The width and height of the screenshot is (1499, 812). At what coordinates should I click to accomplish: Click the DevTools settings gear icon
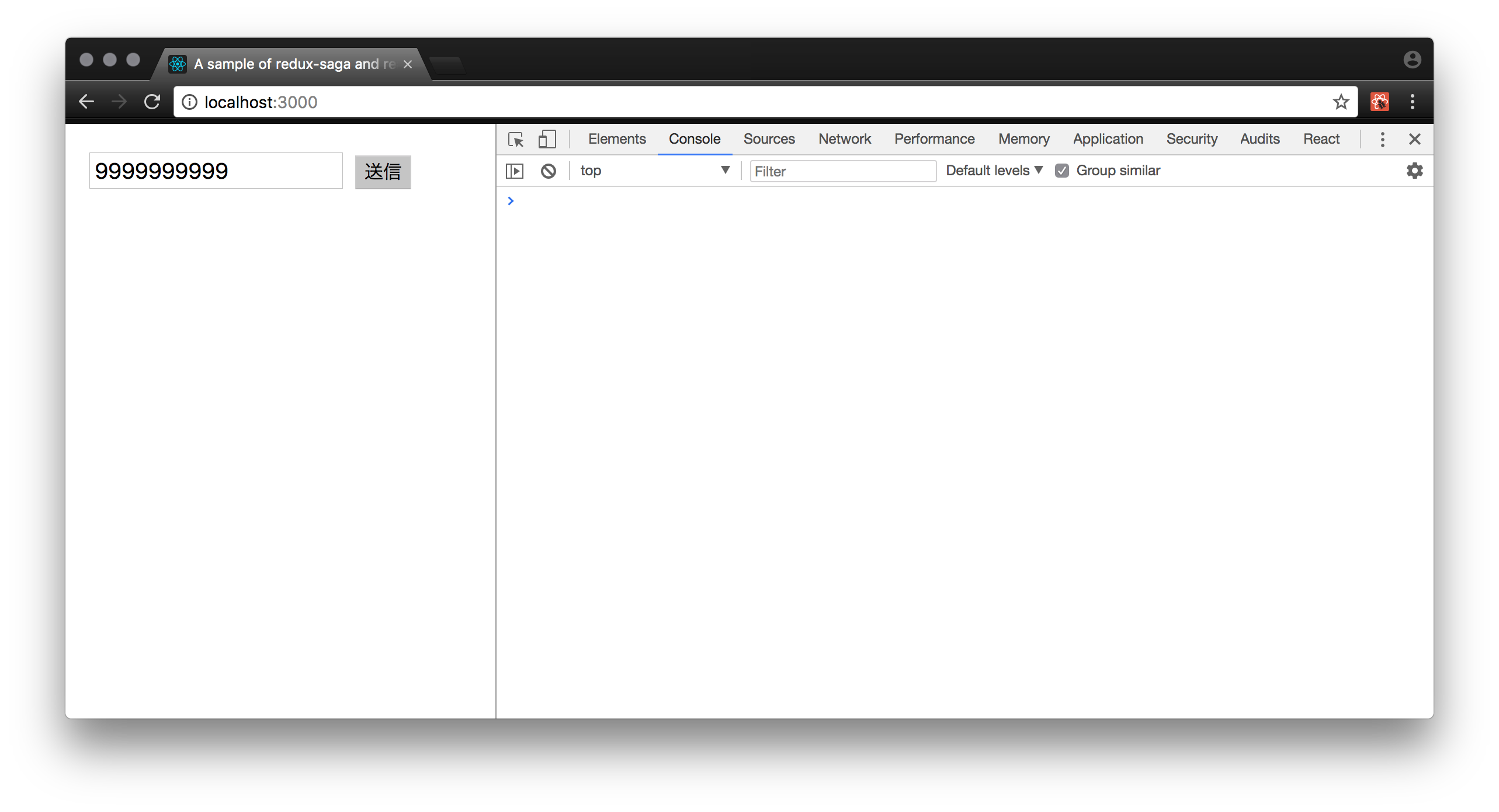coord(1415,170)
